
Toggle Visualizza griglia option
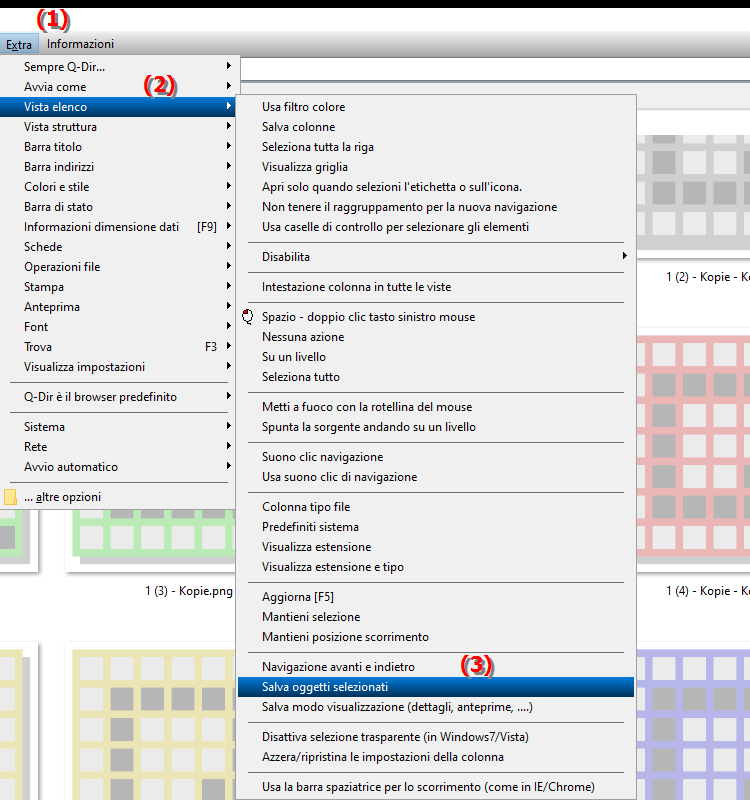tap(436, 167)
